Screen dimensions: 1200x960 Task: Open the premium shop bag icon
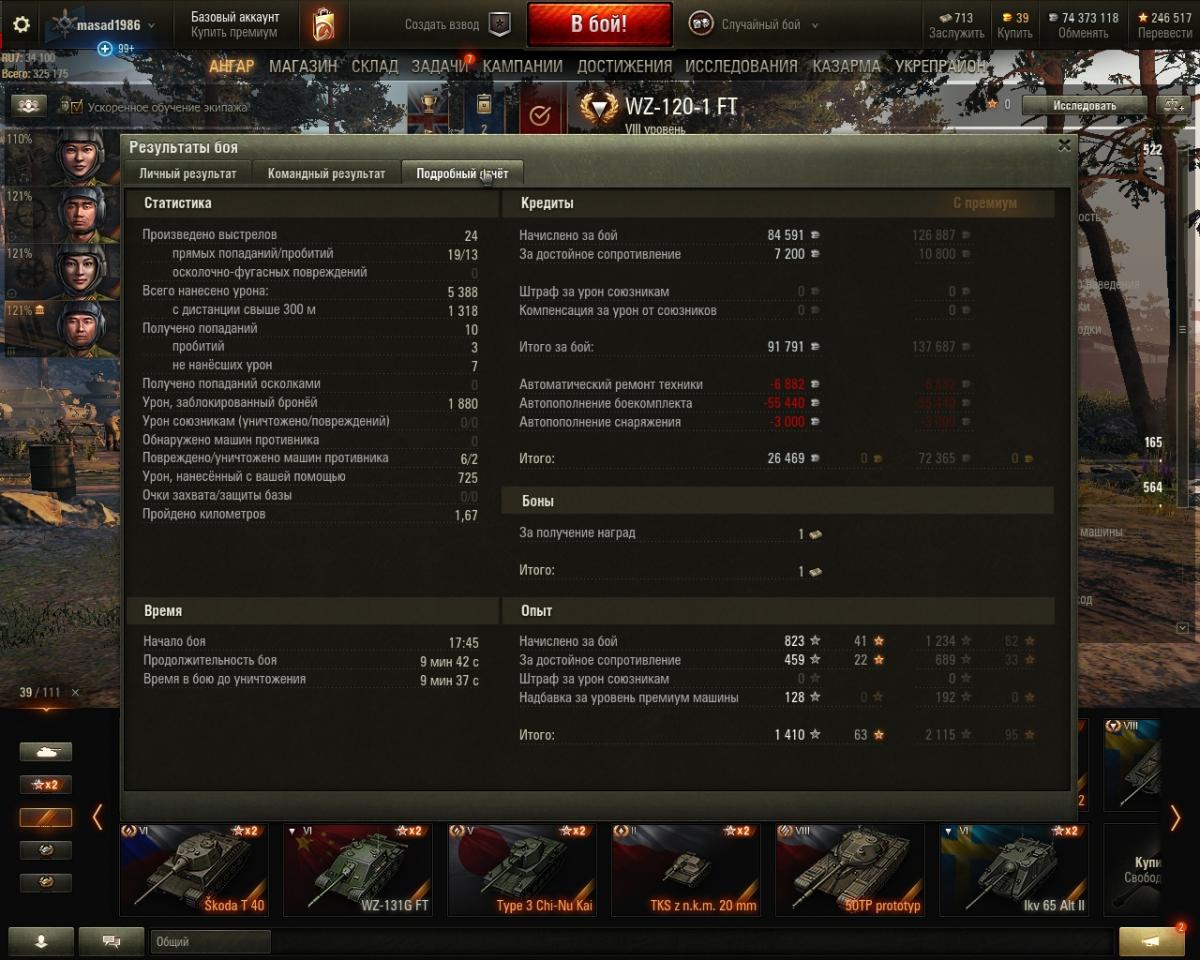pos(323,25)
